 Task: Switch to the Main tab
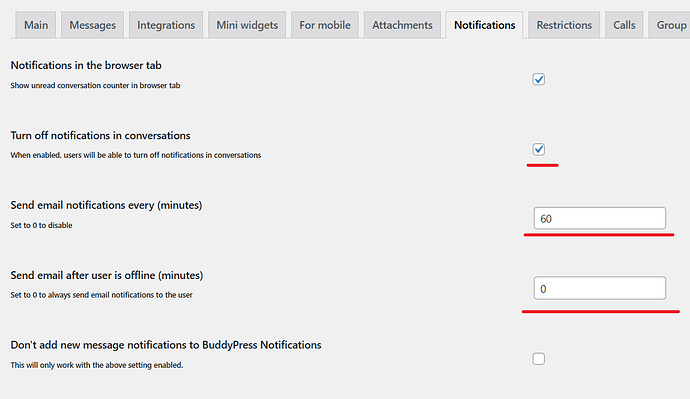[x=36, y=25]
